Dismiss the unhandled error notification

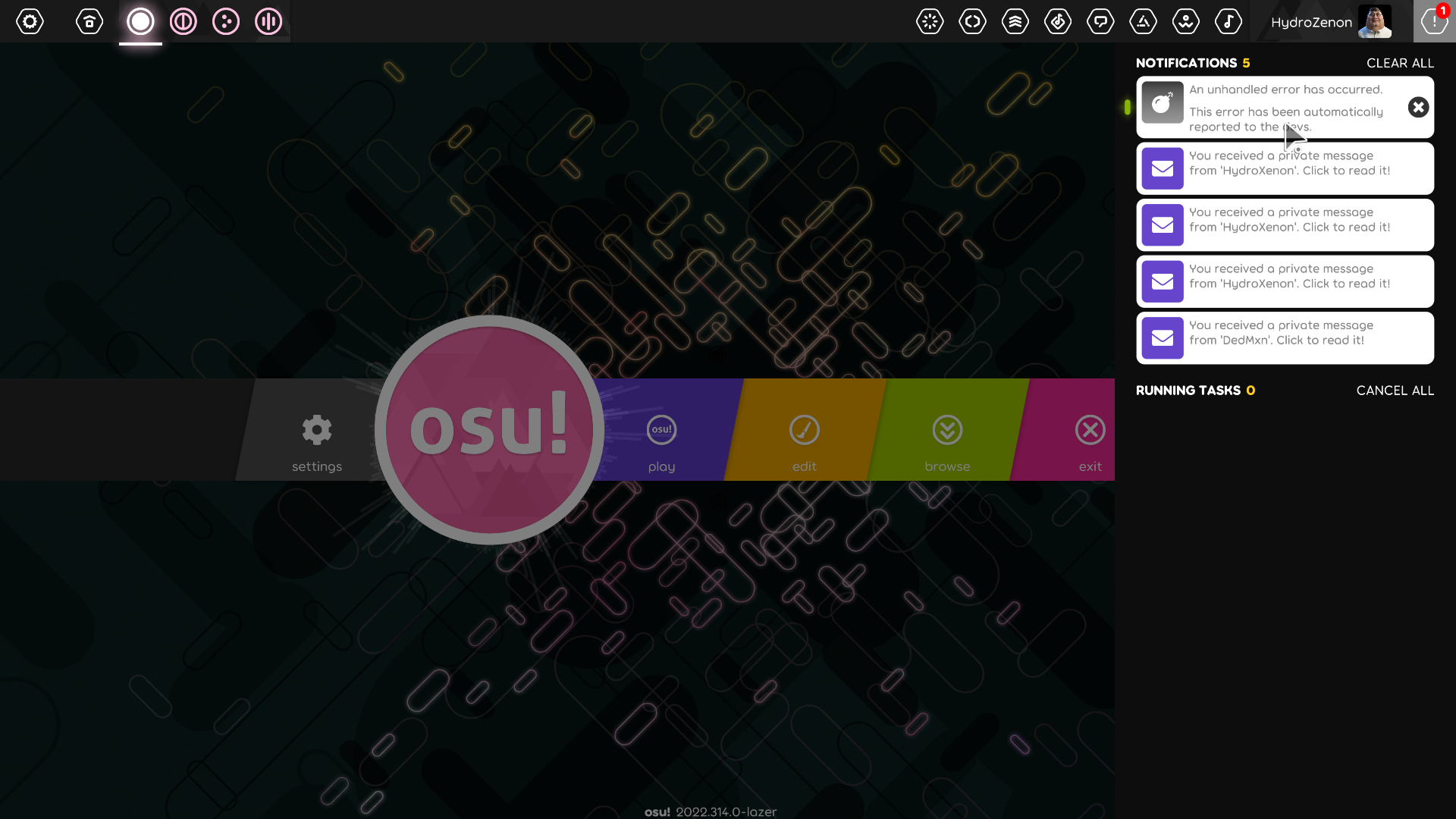pos(1418,107)
